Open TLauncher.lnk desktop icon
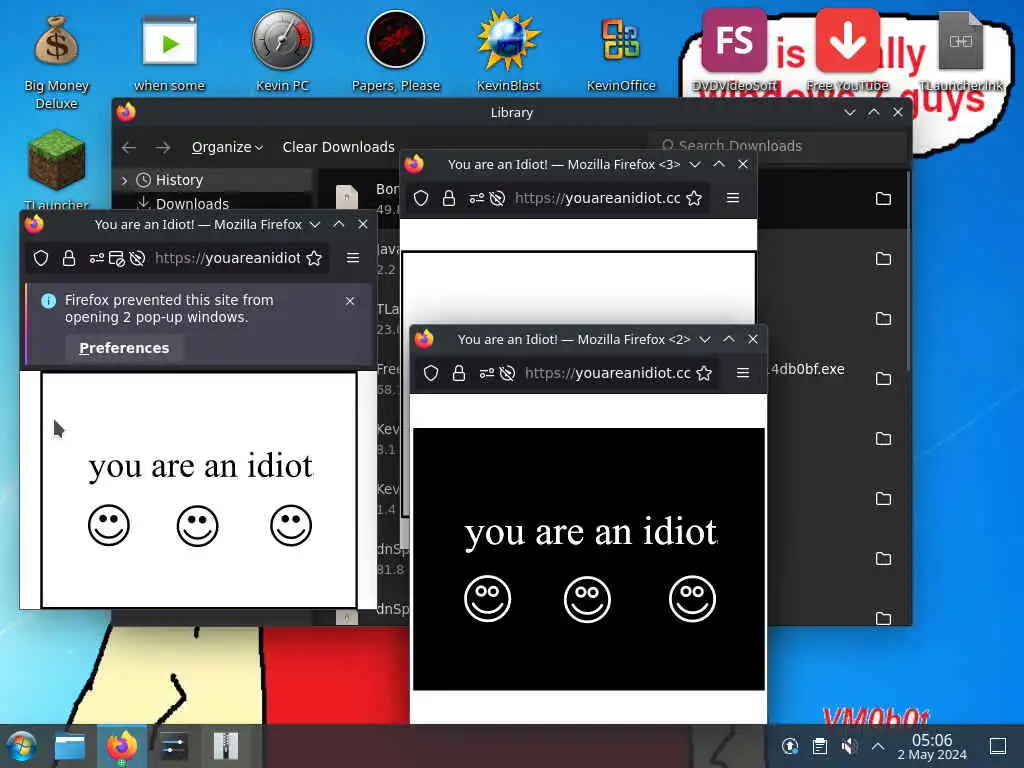 (961, 51)
